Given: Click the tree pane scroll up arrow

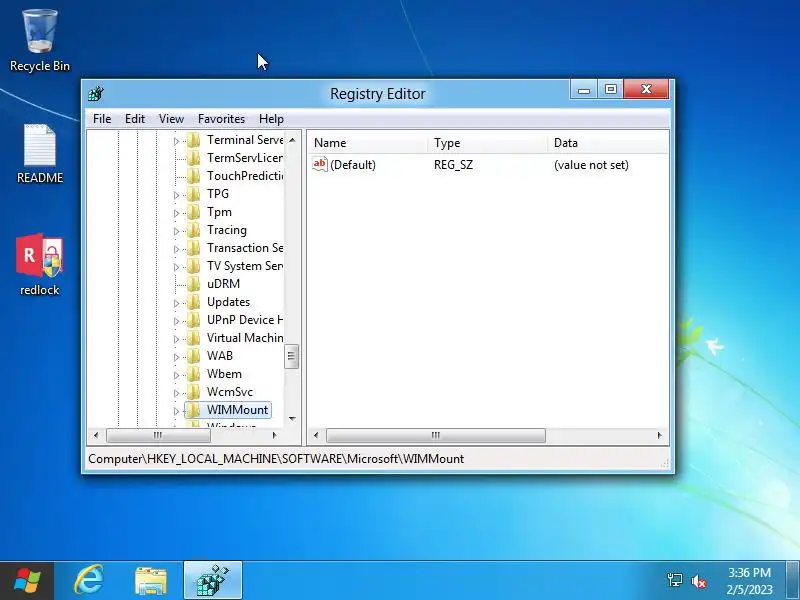Looking at the screenshot, I should [292, 140].
